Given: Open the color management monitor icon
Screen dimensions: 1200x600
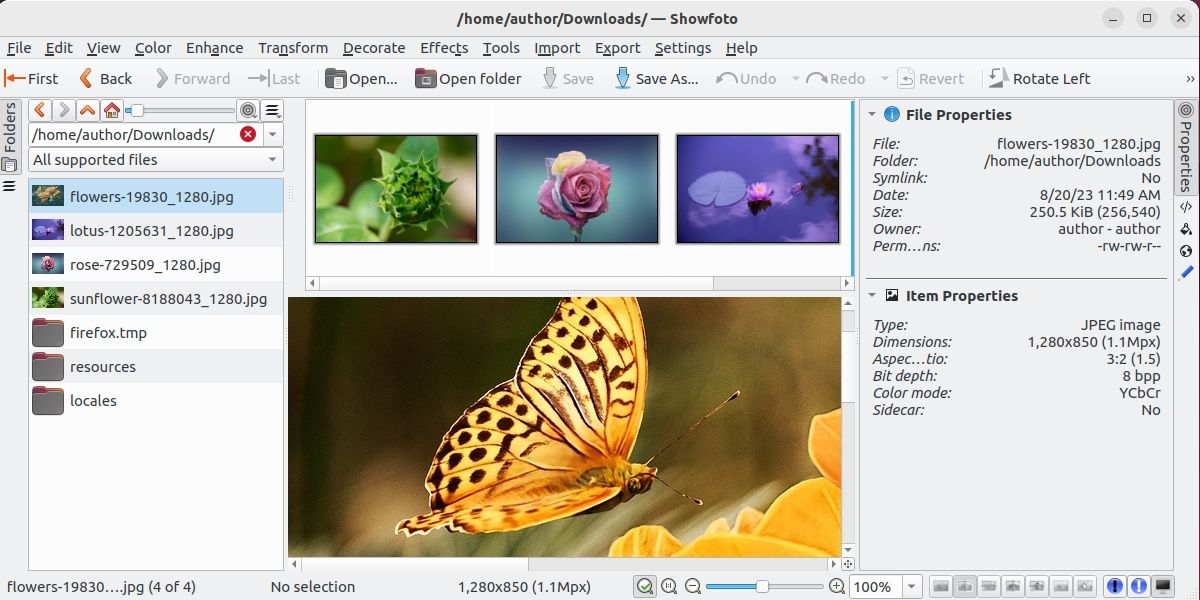Looking at the screenshot, I should click(1163, 586).
